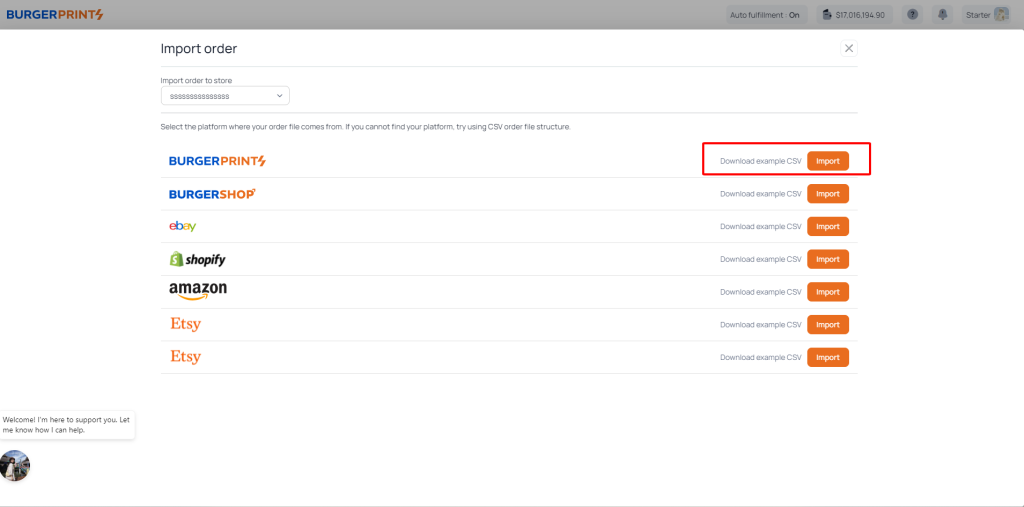1024x507 pixels.
Task: Click the BurgerPrints logo in the header
Action: tap(55, 15)
